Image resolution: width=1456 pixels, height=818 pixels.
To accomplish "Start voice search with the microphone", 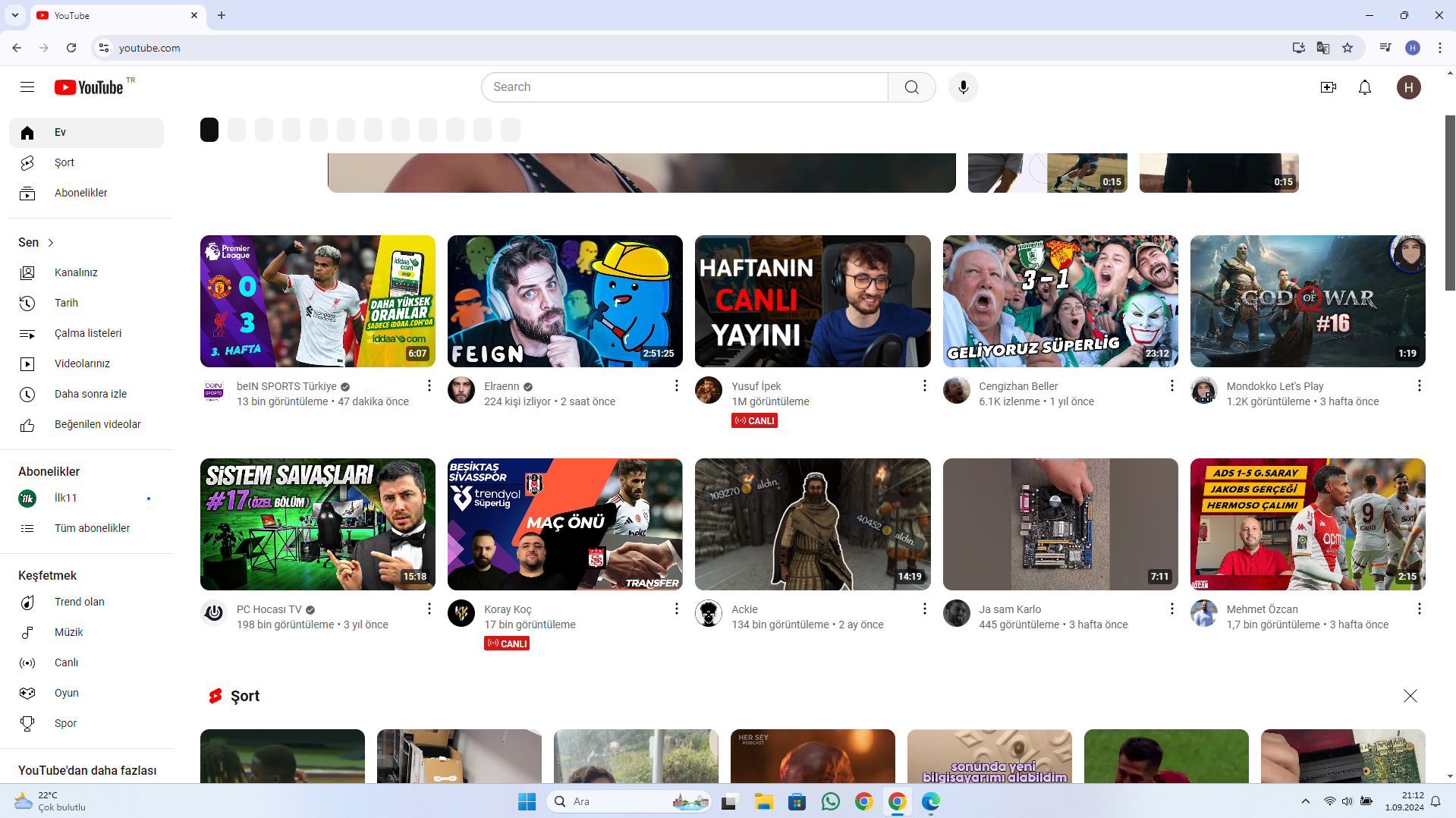I will tap(964, 87).
